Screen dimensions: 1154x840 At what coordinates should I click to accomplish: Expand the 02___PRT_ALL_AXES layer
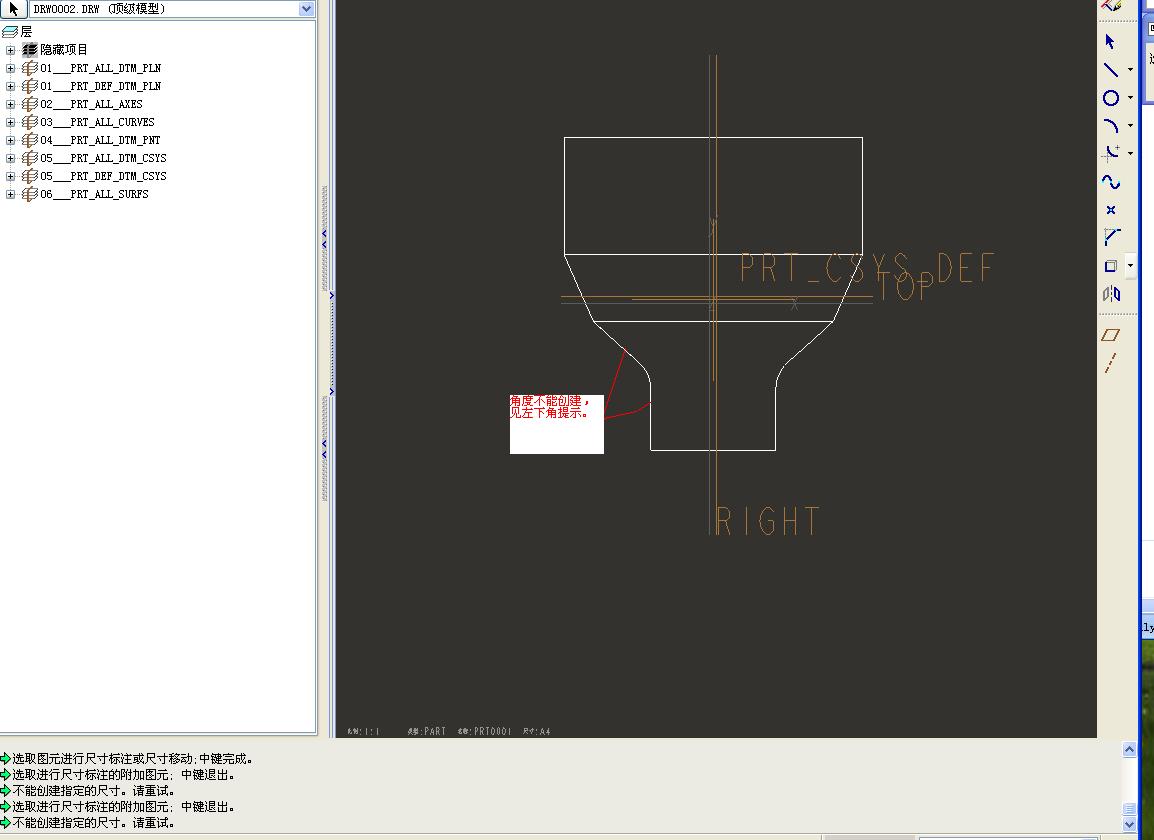pyautogui.click(x=10, y=105)
